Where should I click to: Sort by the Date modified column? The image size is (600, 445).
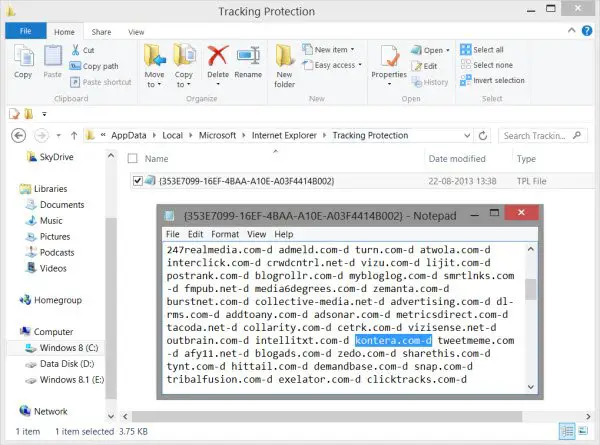457,158
